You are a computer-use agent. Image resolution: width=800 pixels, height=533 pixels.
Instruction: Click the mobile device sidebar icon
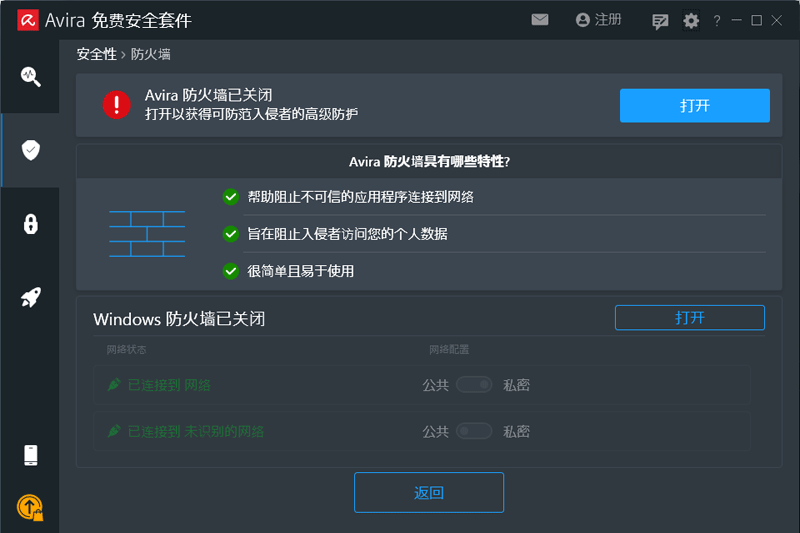click(30, 455)
